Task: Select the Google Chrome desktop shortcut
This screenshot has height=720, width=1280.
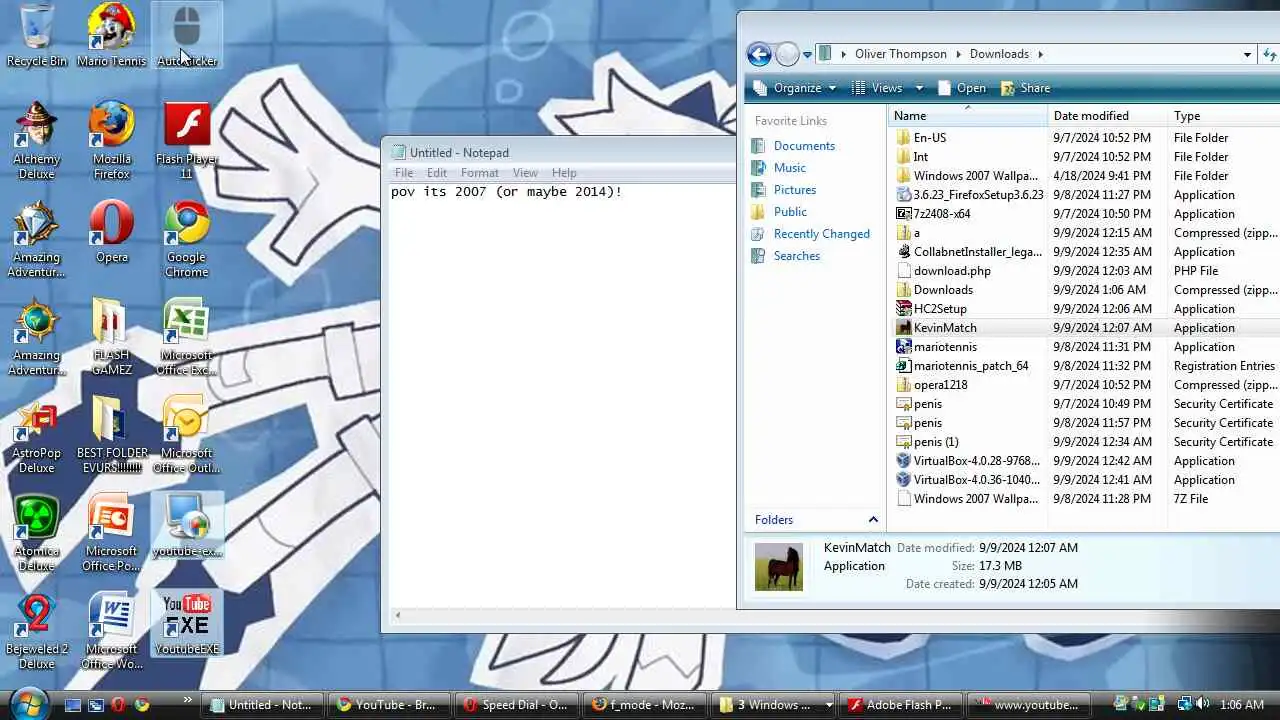Action: (187, 238)
